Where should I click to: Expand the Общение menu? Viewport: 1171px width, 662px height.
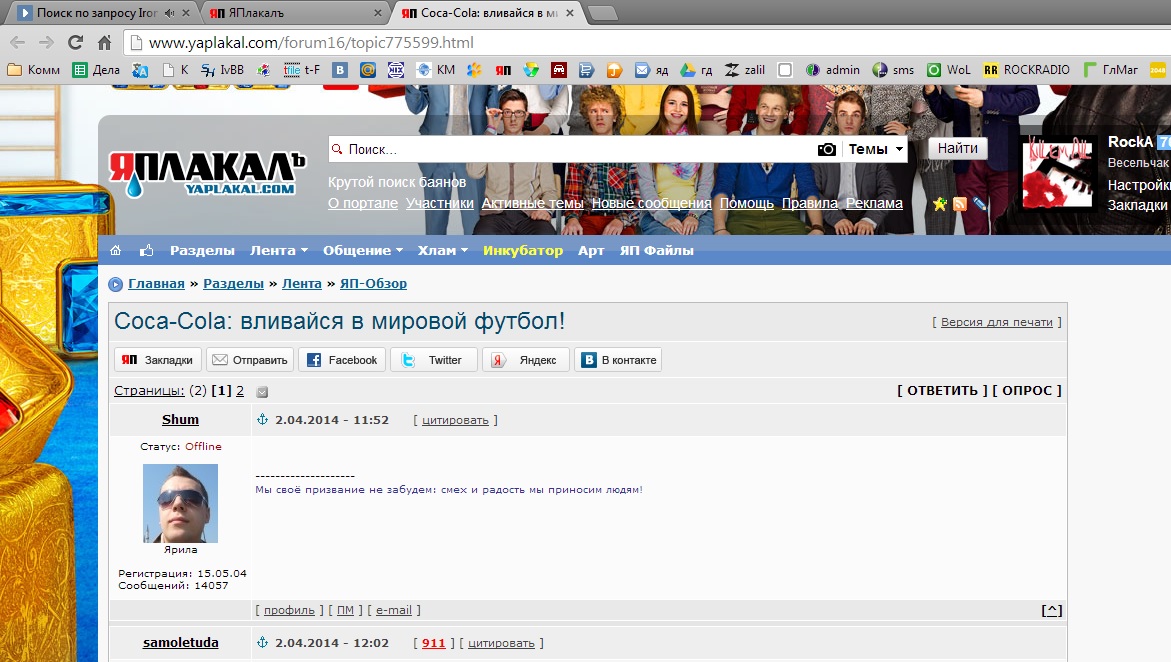pyautogui.click(x=363, y=250)
